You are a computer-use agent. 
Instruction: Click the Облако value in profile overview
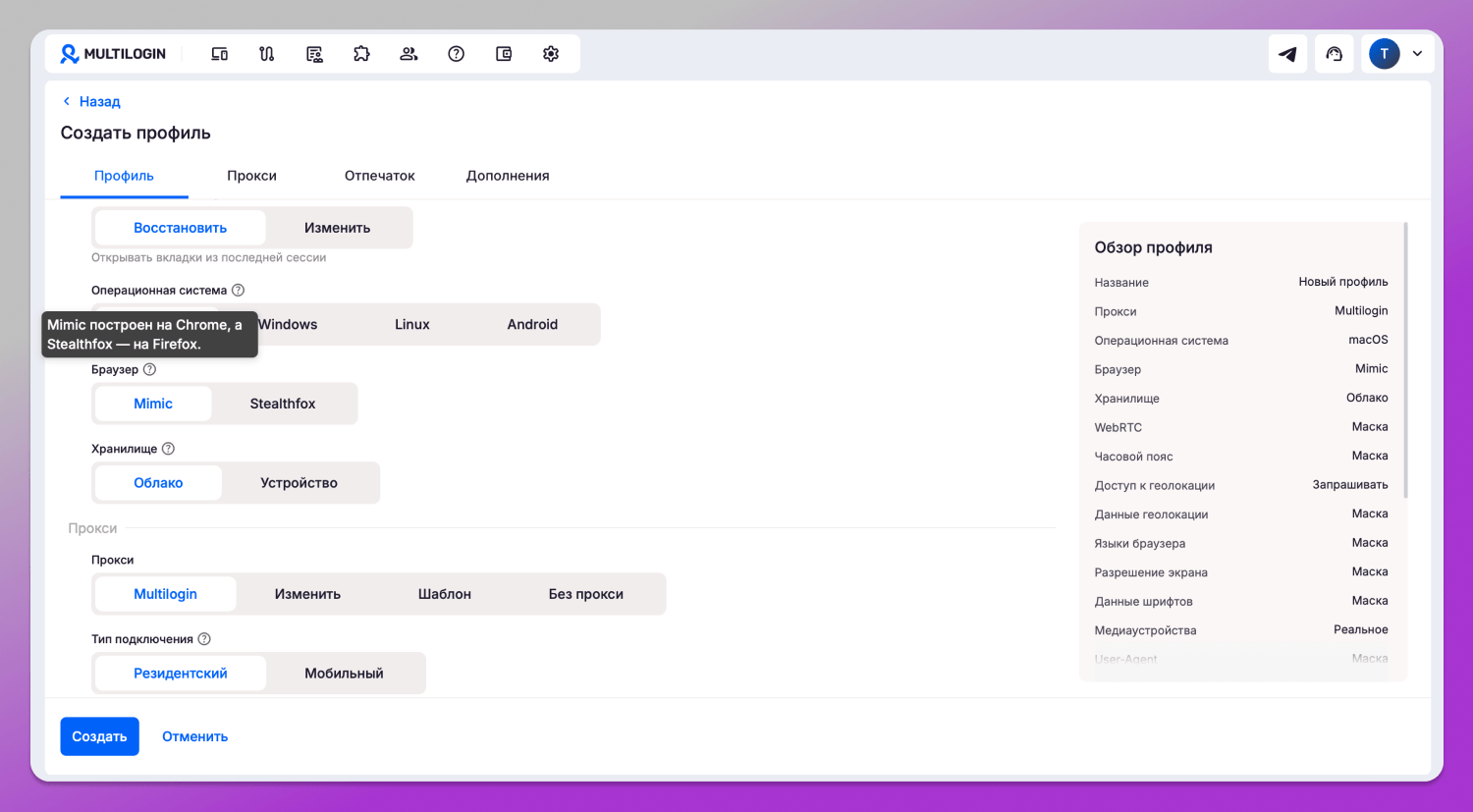click(x=1367, y=398)
